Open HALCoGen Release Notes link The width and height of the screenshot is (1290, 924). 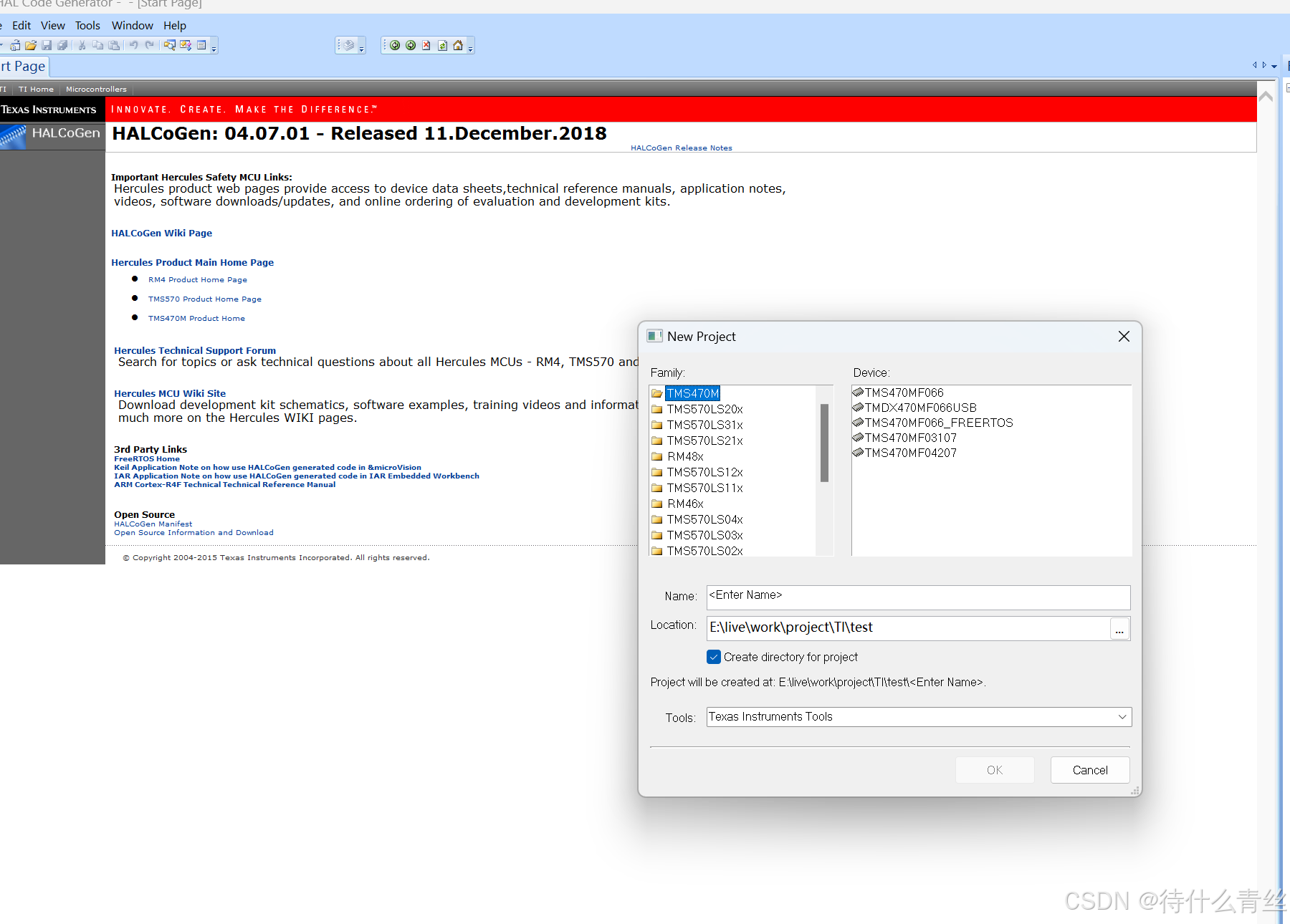pyautogui.click(x=682, y=148)
